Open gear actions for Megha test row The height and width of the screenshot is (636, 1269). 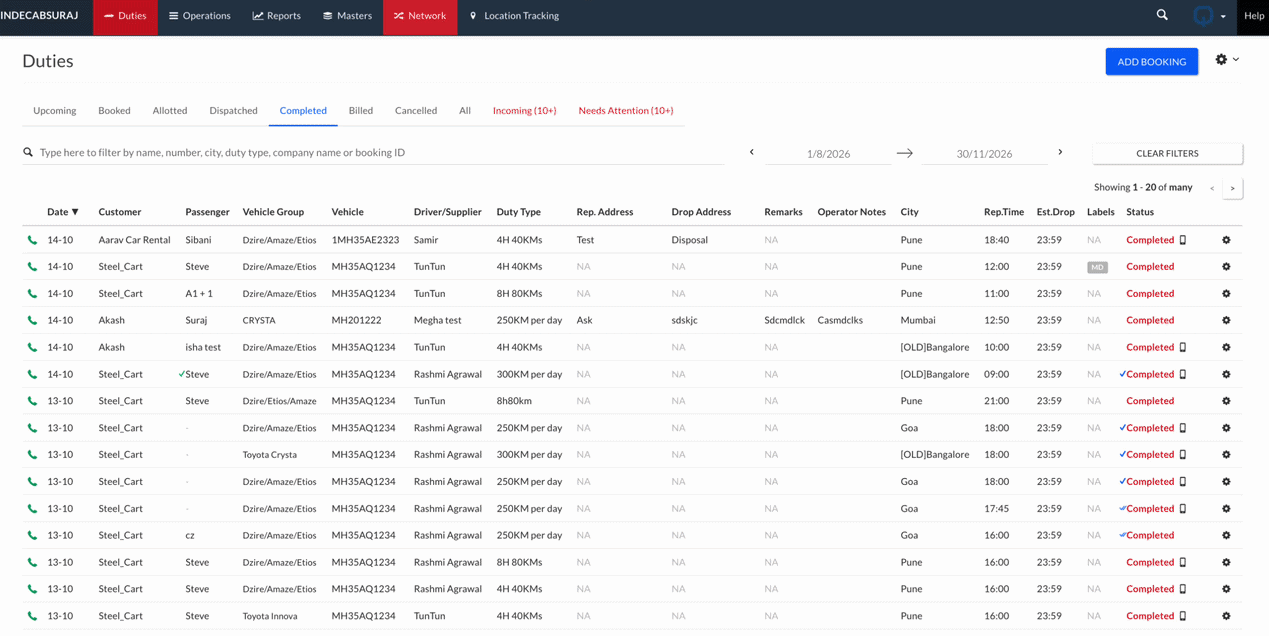click(1226, 320)
